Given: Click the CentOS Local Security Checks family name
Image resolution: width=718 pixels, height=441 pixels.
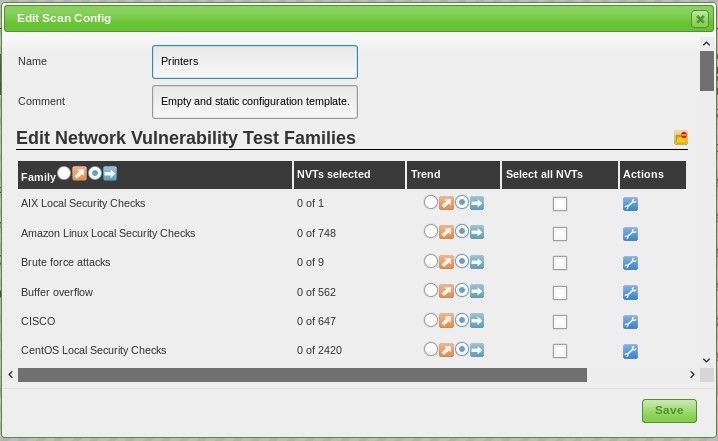Looking at the screenshot, I should [x=93, y=350].
